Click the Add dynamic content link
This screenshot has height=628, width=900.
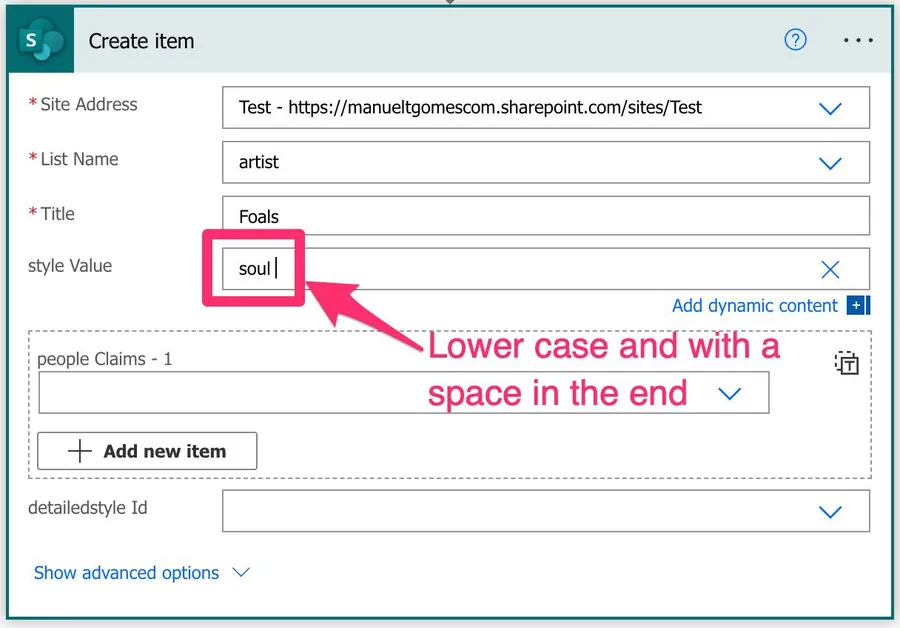point(754,306)
